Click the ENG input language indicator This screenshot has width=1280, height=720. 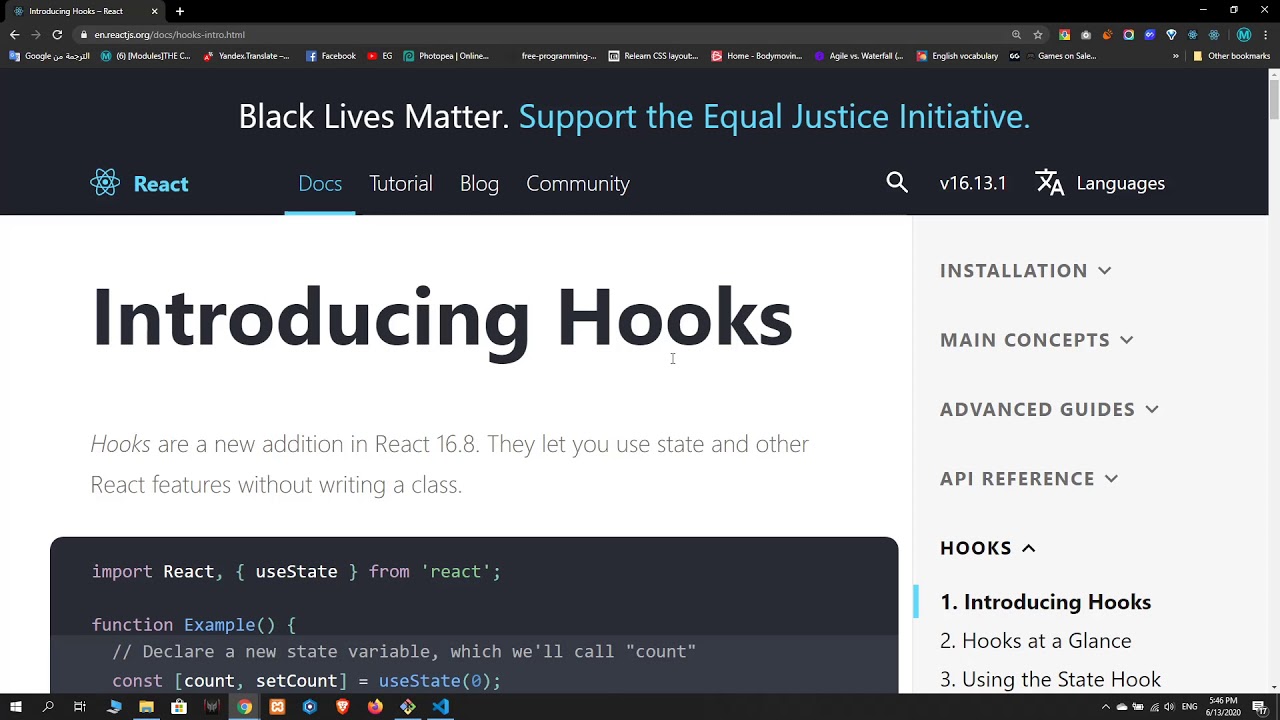tap(1189, 707)
